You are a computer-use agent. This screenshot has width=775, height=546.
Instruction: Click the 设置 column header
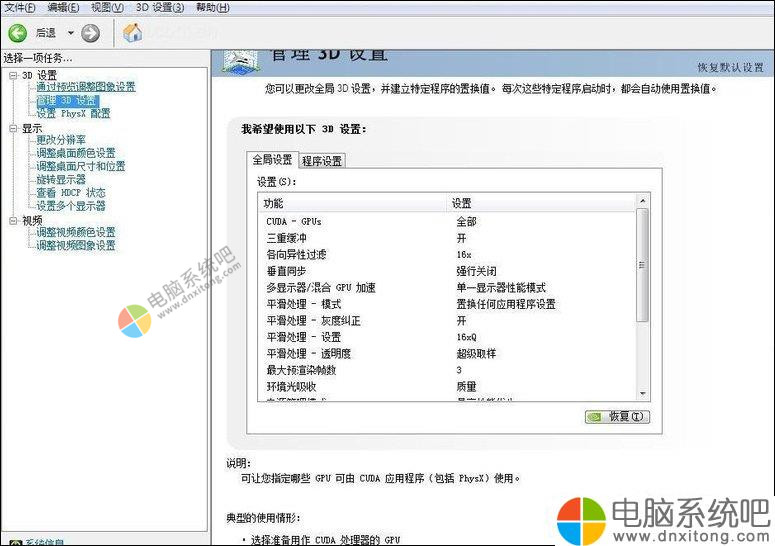pyautogui.click(x=542, y=203)
